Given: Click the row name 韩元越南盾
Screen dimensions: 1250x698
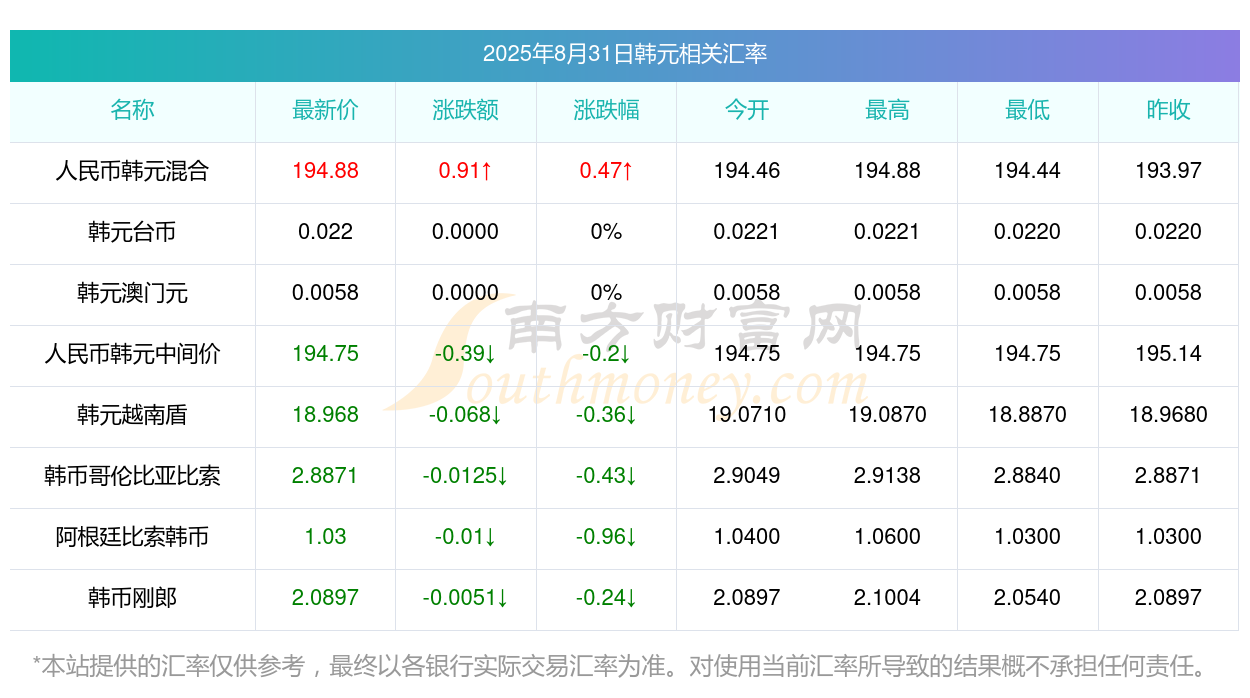Looking at the screenshot, I should click(x=132, y=415).
